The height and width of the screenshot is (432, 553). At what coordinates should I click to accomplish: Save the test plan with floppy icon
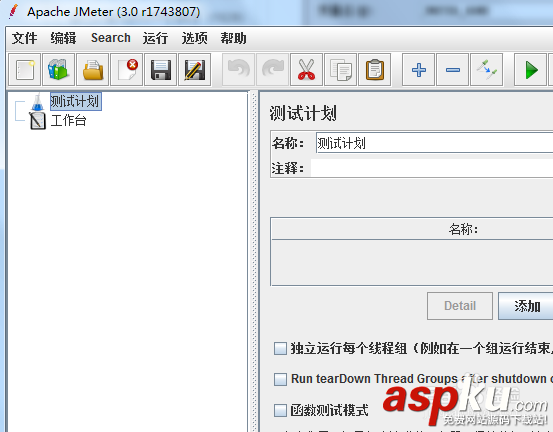point(160,70)
